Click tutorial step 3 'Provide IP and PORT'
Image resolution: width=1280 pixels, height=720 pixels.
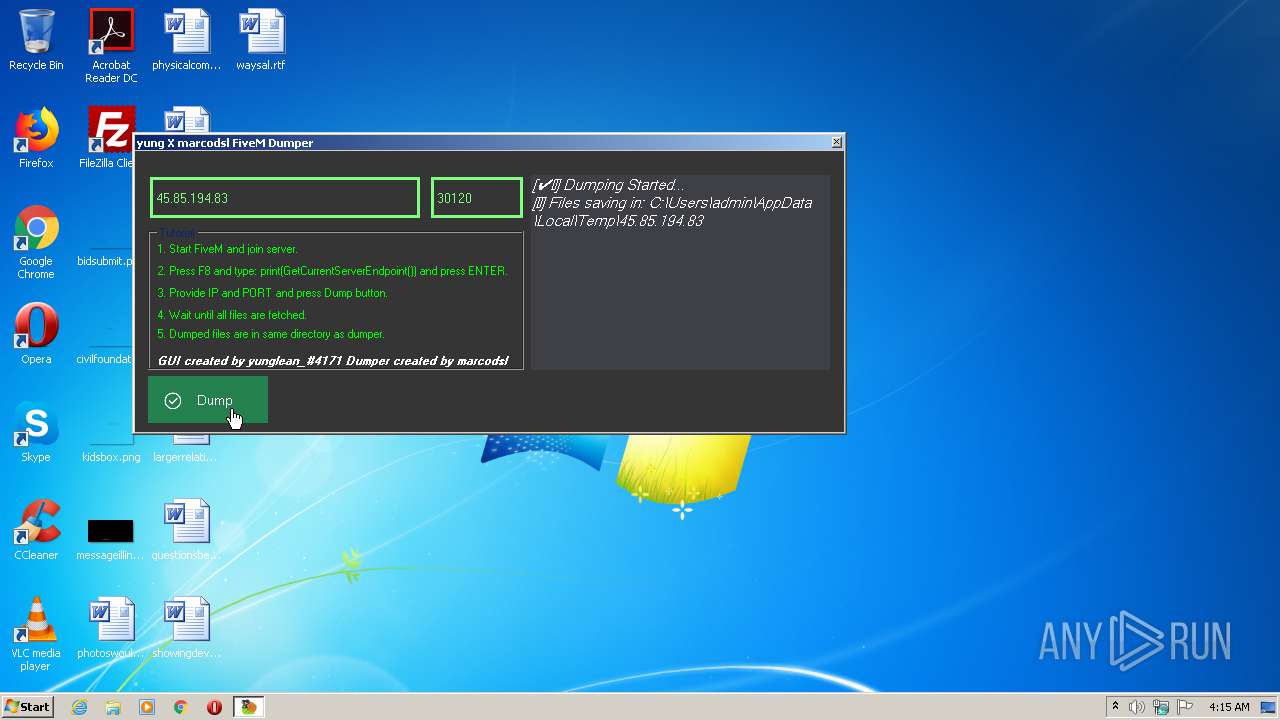pyautogui.click(x=272, y=293)
